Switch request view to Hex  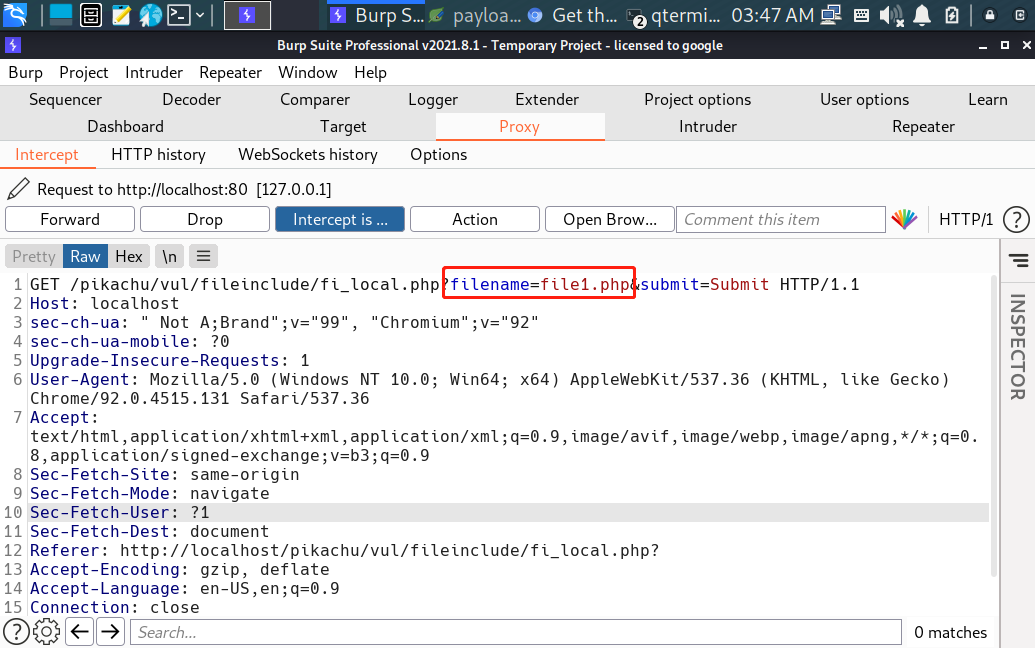pos(129,256)
